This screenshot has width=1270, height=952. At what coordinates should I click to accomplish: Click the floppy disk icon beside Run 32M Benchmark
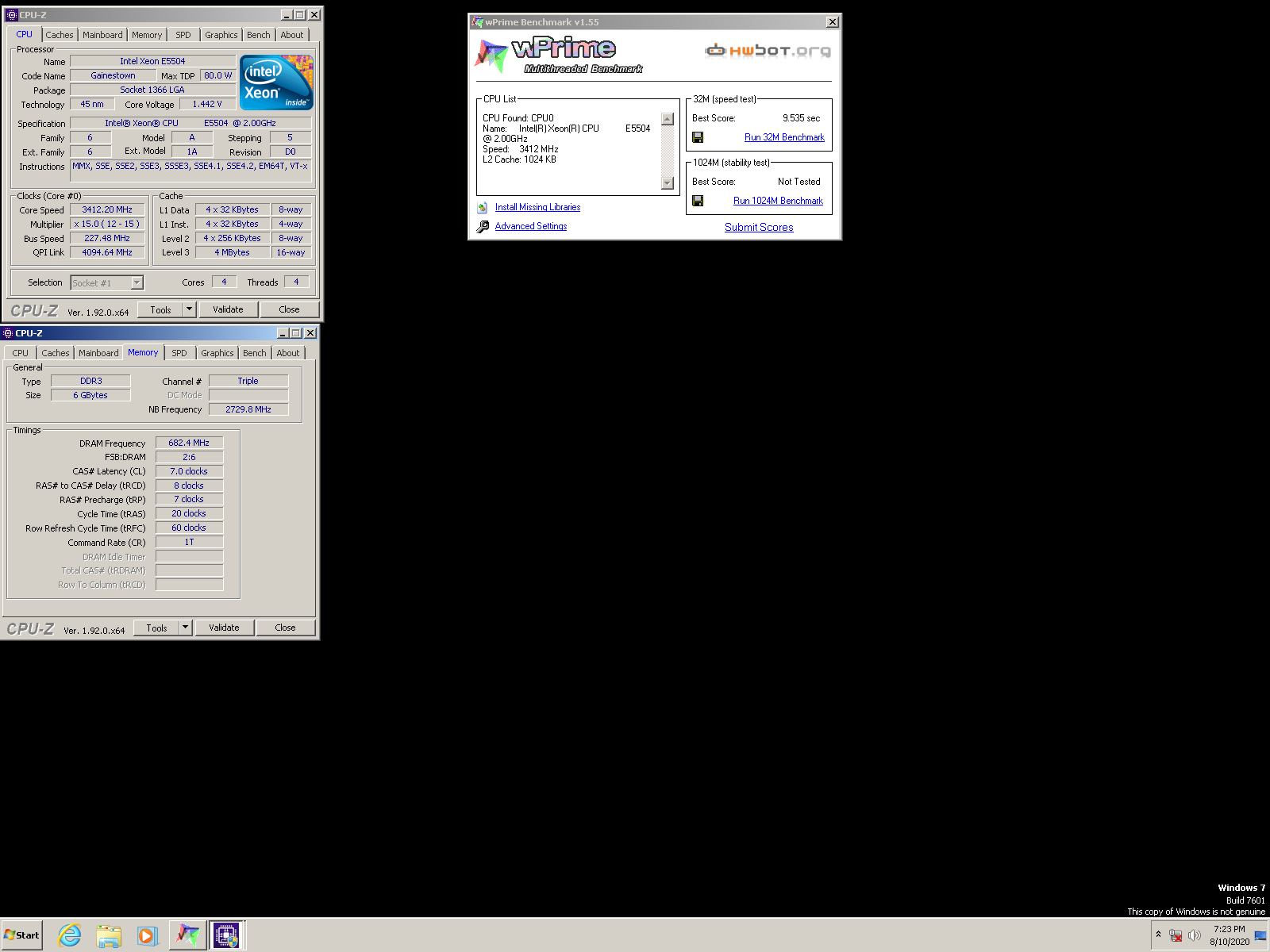point(698,137)
